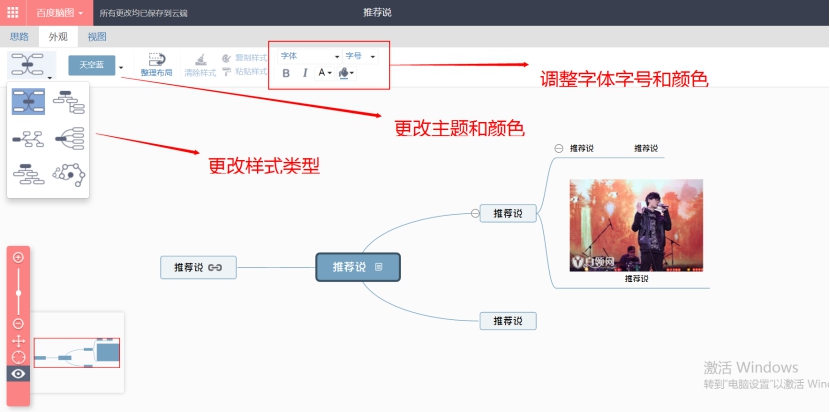The image size is (830, 412).
Task: Locate root node with the target icon
Action: pyautogui.click(x=18, y=357)
